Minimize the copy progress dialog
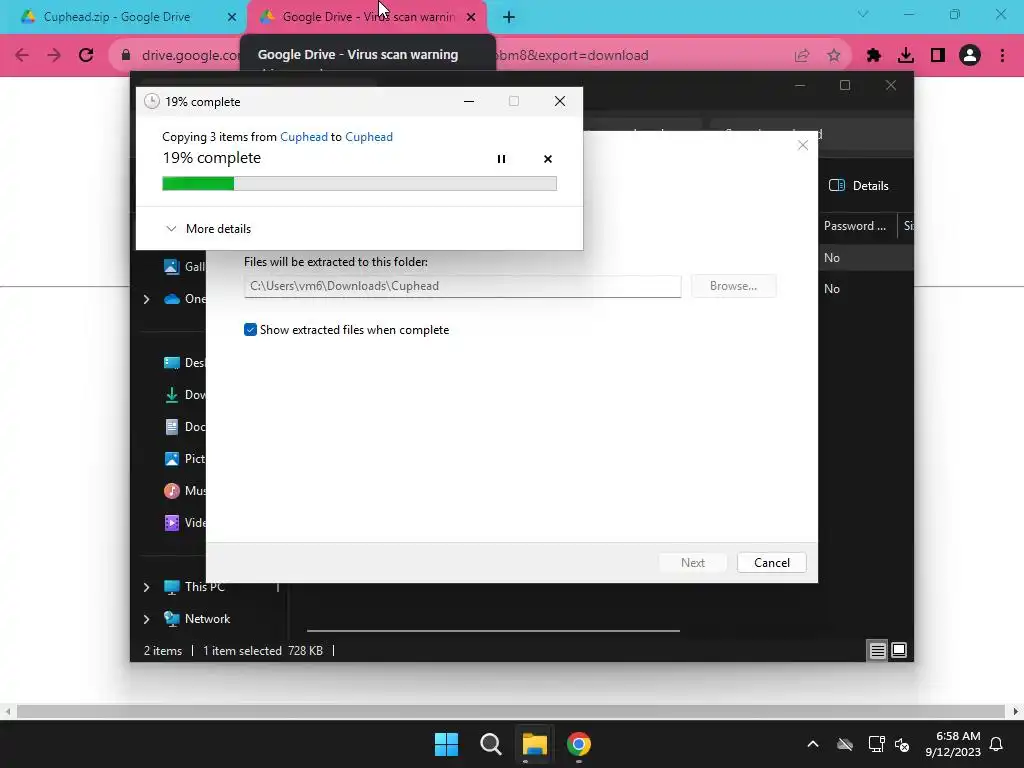The height and width of the screenshot is (768, 1024). pyautogui.click(x=469, y=101)
